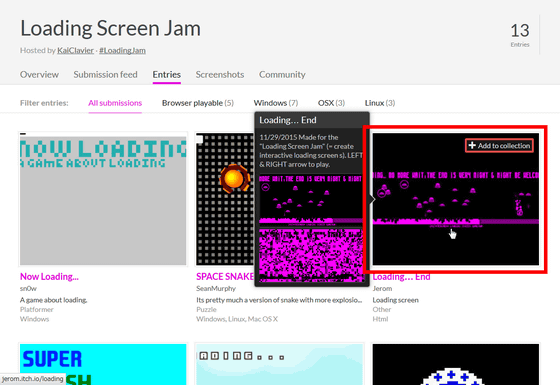Open the Screenshots tab

(x=220, y=74)
